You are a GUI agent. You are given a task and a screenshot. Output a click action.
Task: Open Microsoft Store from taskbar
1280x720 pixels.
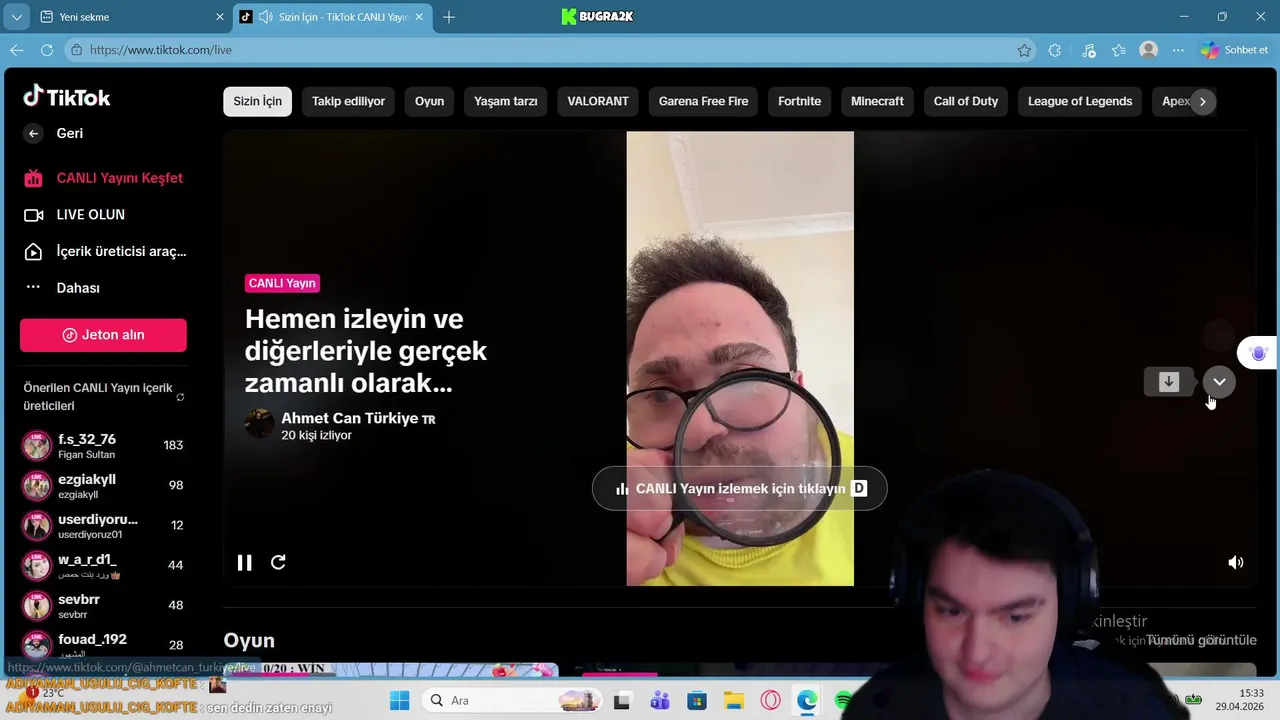697,701
